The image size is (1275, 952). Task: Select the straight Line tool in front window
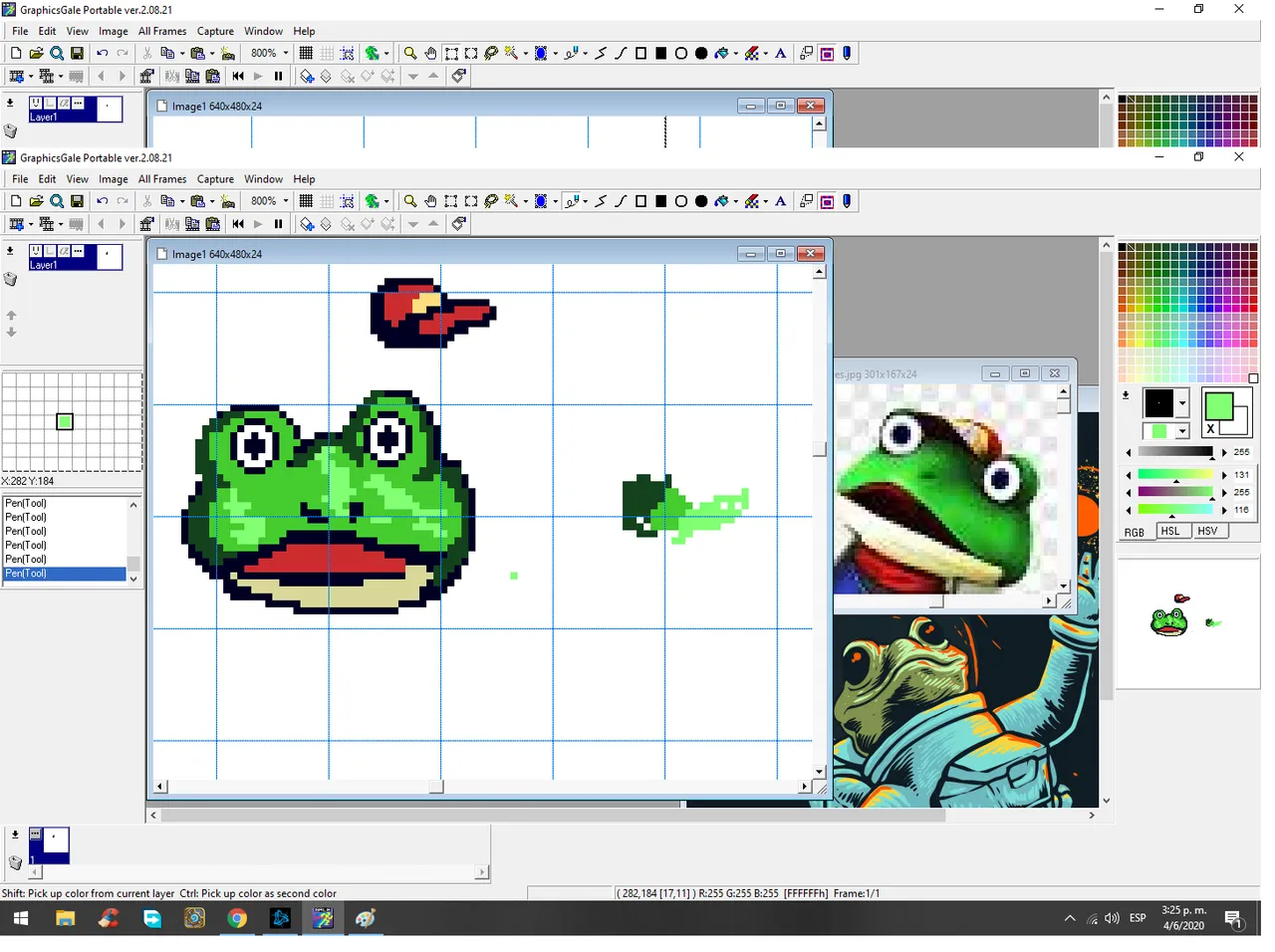(x=601, y=201)
